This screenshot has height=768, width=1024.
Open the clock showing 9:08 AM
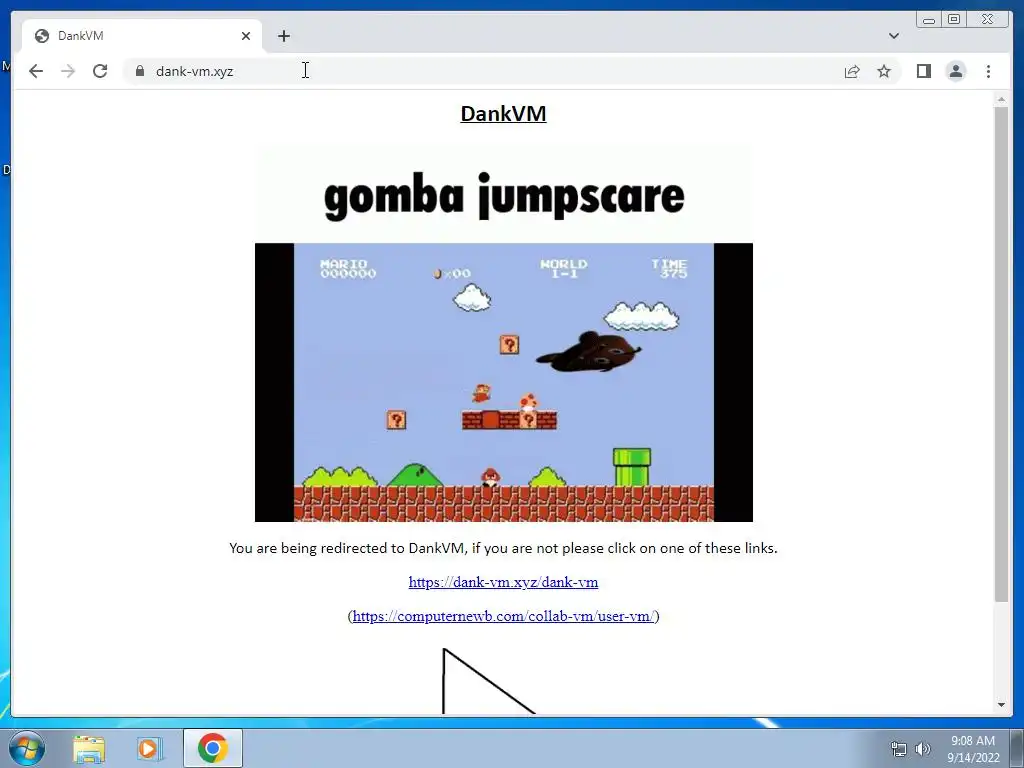pos(973,749)
